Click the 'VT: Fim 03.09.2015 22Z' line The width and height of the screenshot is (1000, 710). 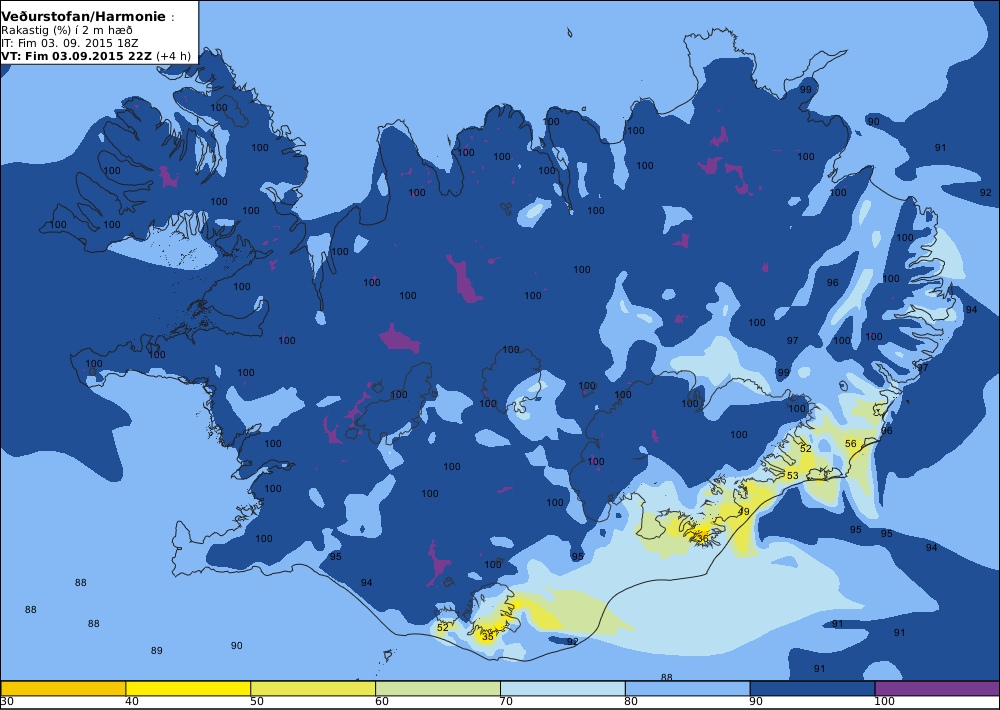coord(77,55)
